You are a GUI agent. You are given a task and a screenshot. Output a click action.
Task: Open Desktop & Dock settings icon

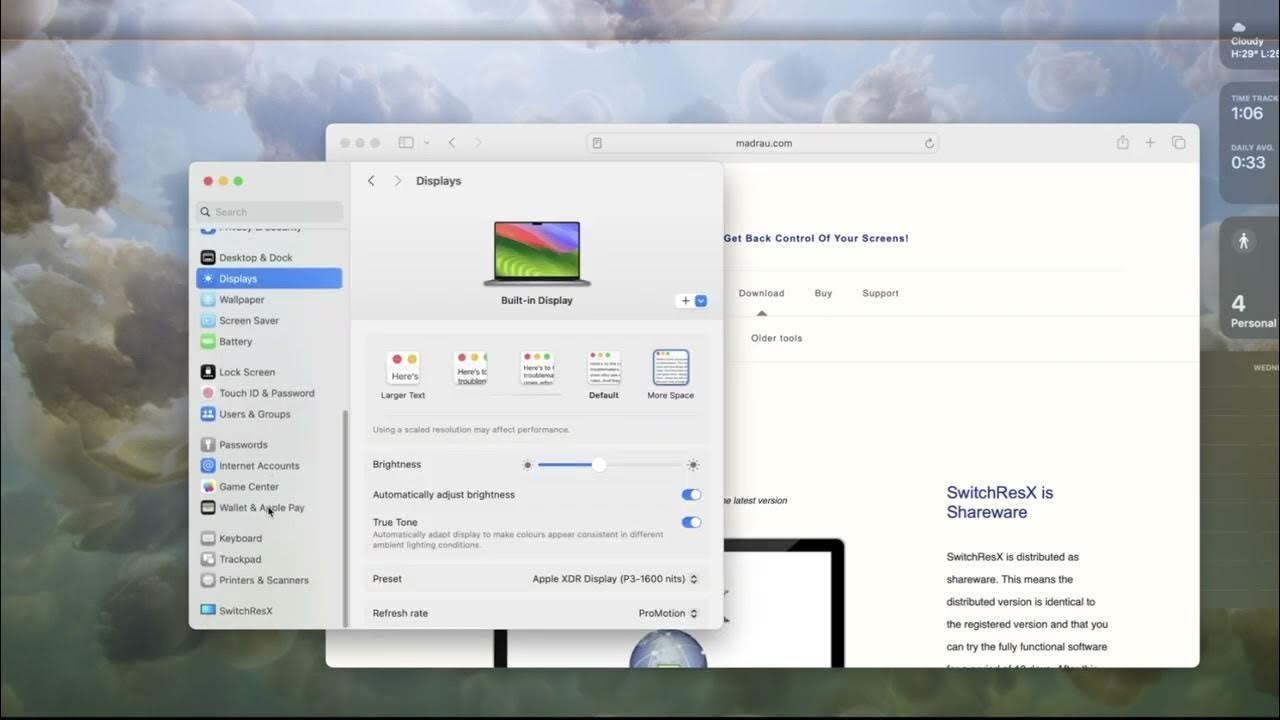(208, 258)
